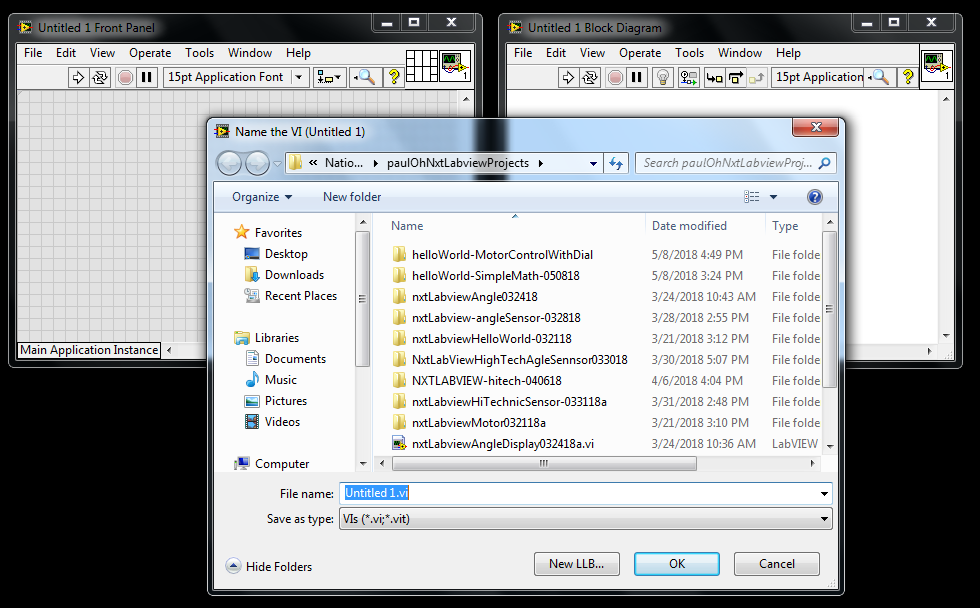Open help in the save dialog

pyautogui.click(x=814, y=197)
